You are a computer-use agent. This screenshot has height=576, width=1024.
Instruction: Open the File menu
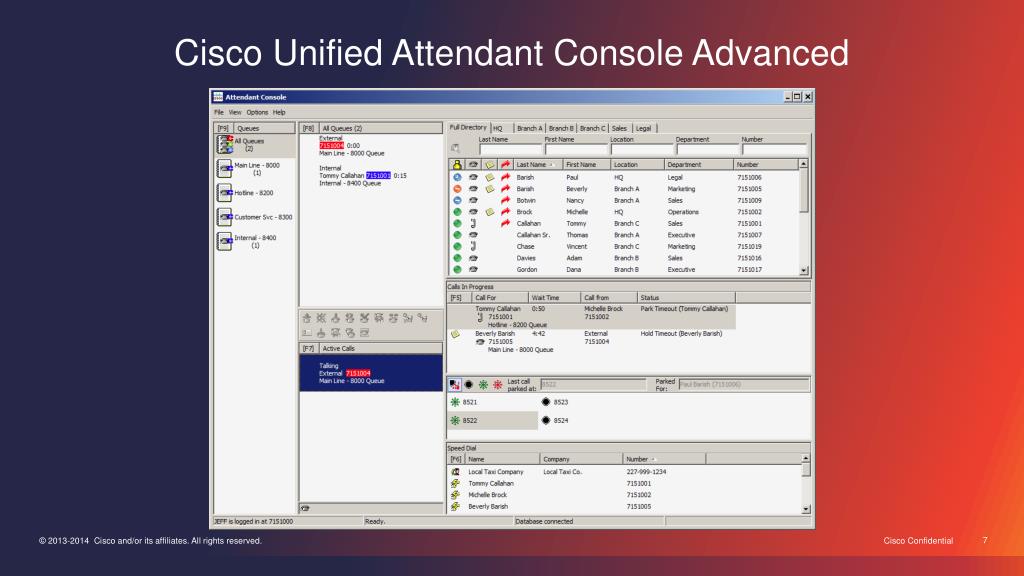(x=219, y=112)
